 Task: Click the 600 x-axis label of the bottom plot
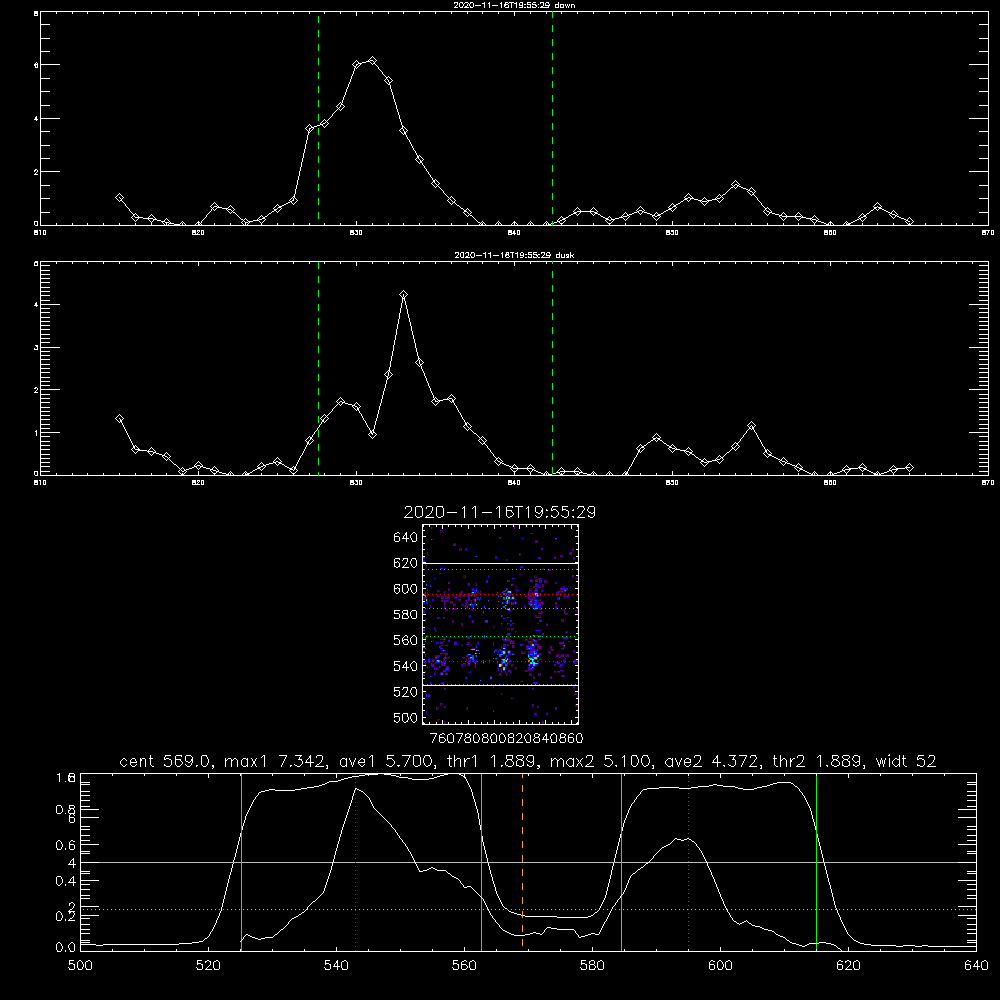coord(720,966)
